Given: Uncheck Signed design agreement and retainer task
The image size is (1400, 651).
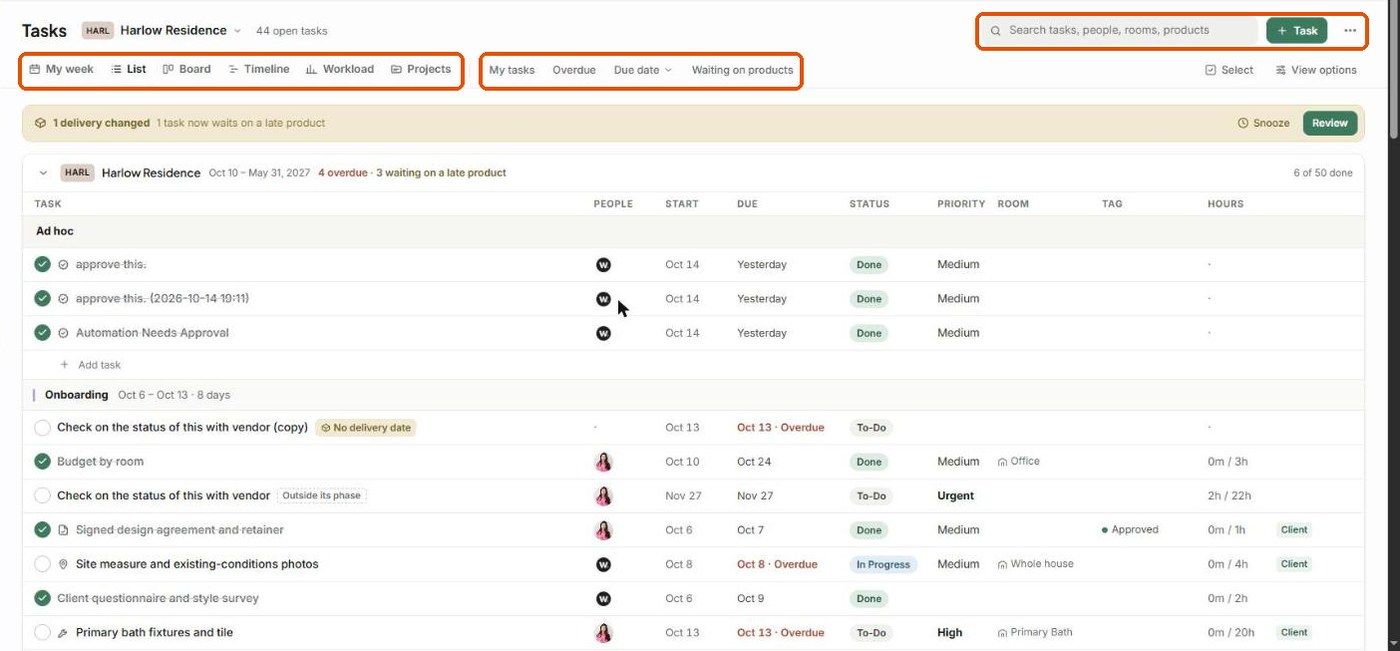Looking at the screenshot, I should tap(42, 529).
